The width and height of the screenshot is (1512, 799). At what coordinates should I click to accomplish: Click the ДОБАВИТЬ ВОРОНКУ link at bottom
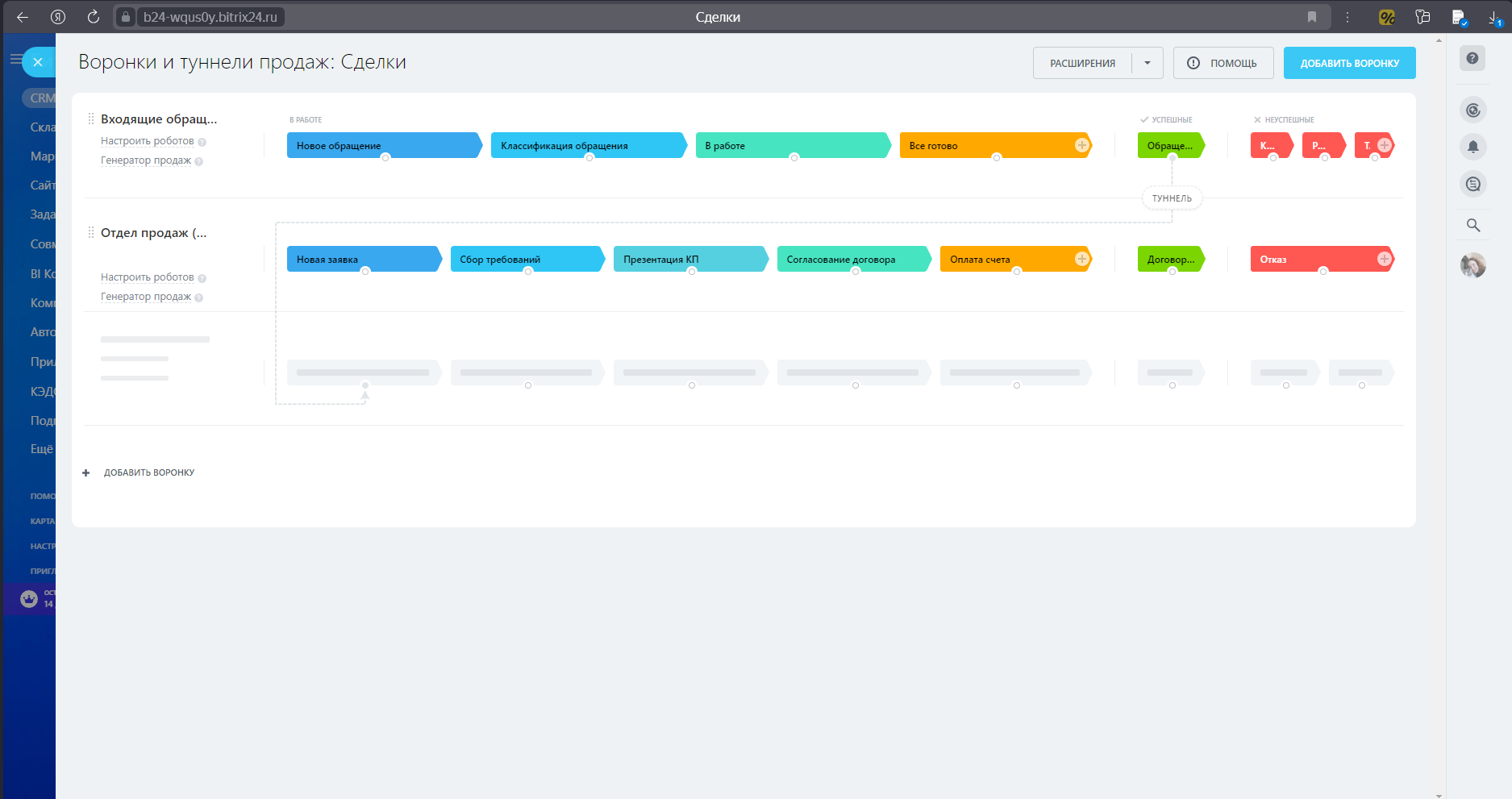(149, 472)
